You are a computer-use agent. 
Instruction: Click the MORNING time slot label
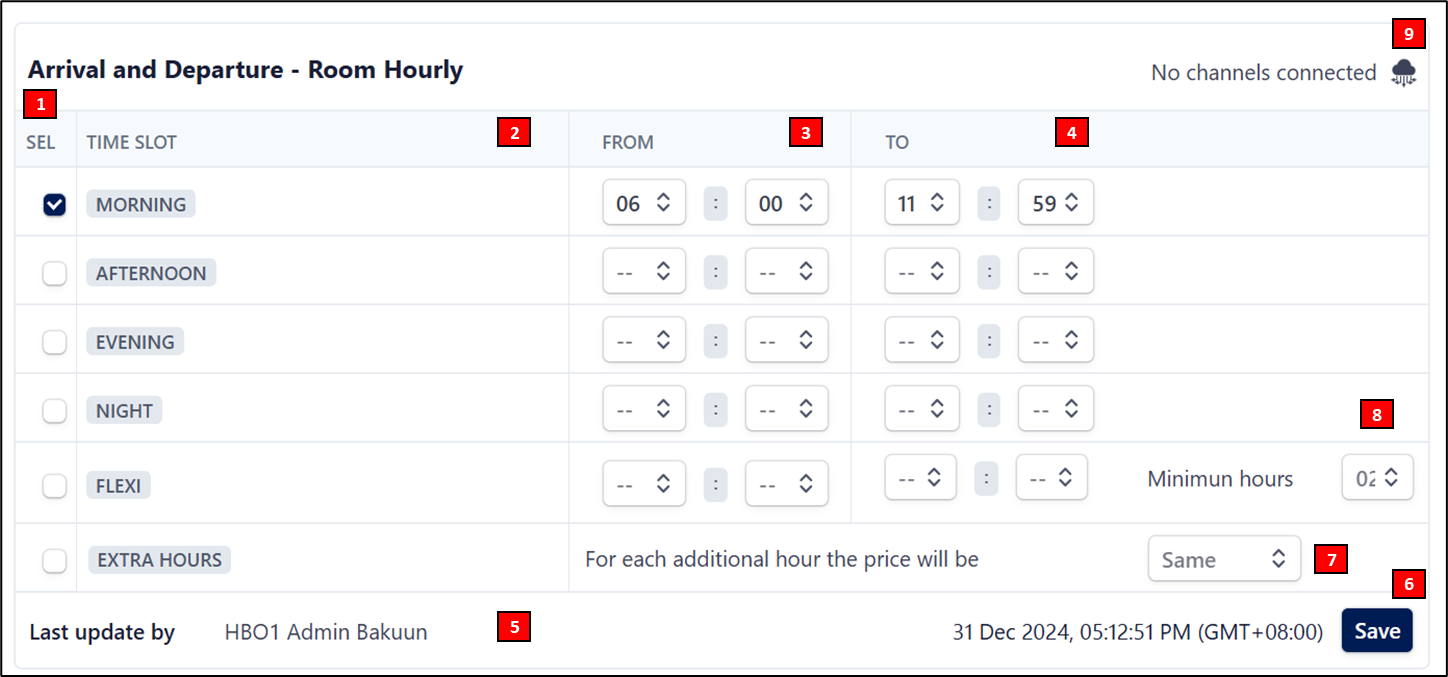coord(141,204)
